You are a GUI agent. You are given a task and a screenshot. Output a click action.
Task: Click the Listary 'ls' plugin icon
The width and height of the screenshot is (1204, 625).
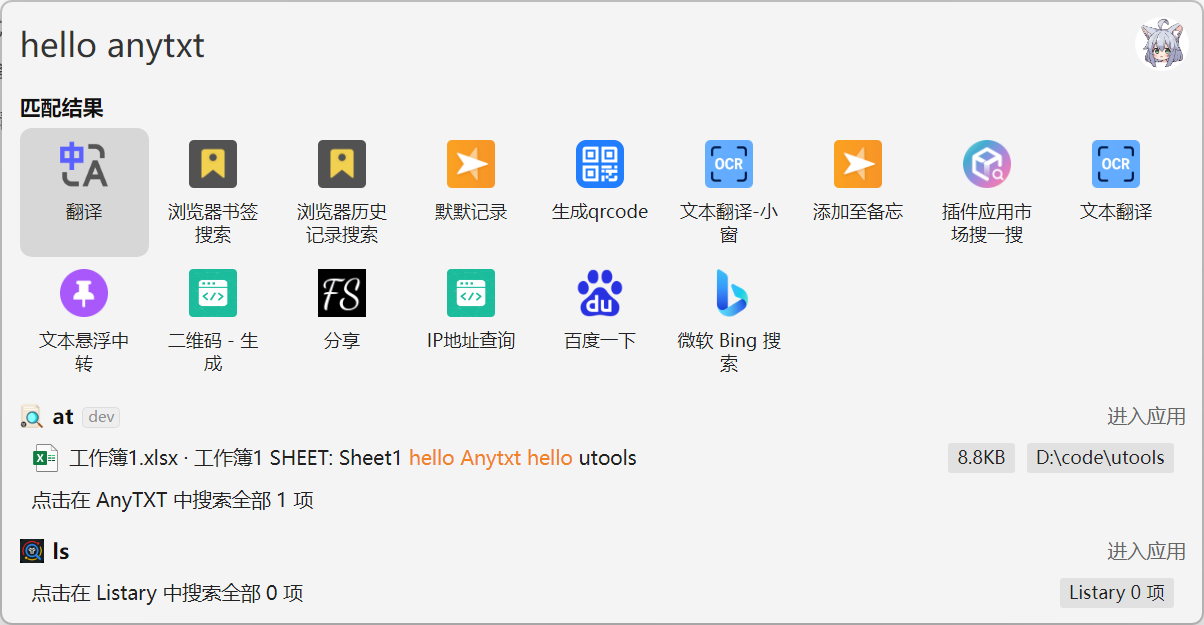(x=32, y=551)
